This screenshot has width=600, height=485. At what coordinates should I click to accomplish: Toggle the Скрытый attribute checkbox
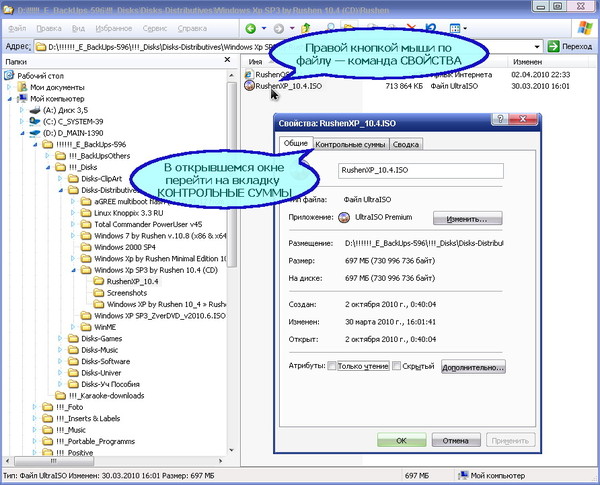[x=397, y=366]
